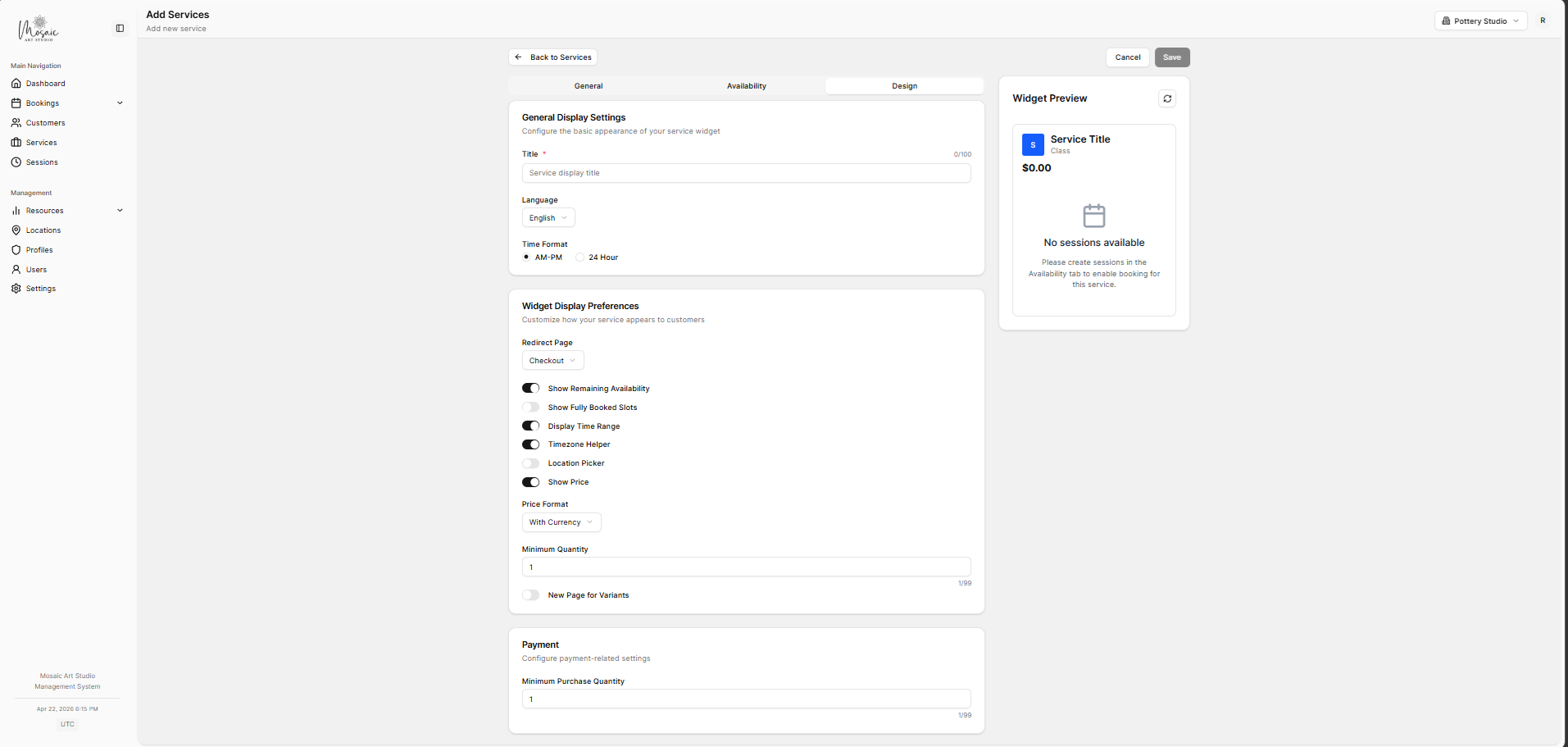Switch to the Availability tab
This screenshot has height=747, width=1568.
pyautogui.click(x=745, y=85)
